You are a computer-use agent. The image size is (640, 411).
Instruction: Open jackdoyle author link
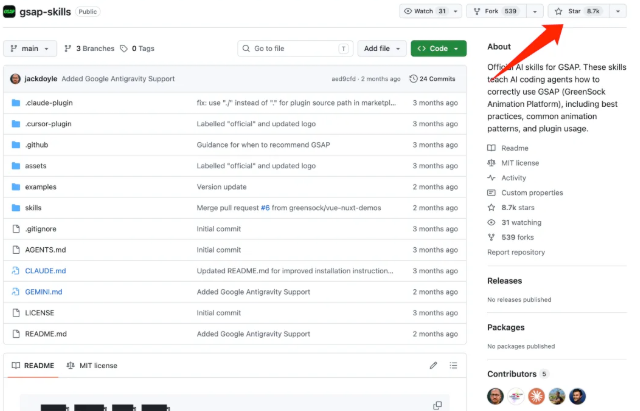[x=41, y=79]
